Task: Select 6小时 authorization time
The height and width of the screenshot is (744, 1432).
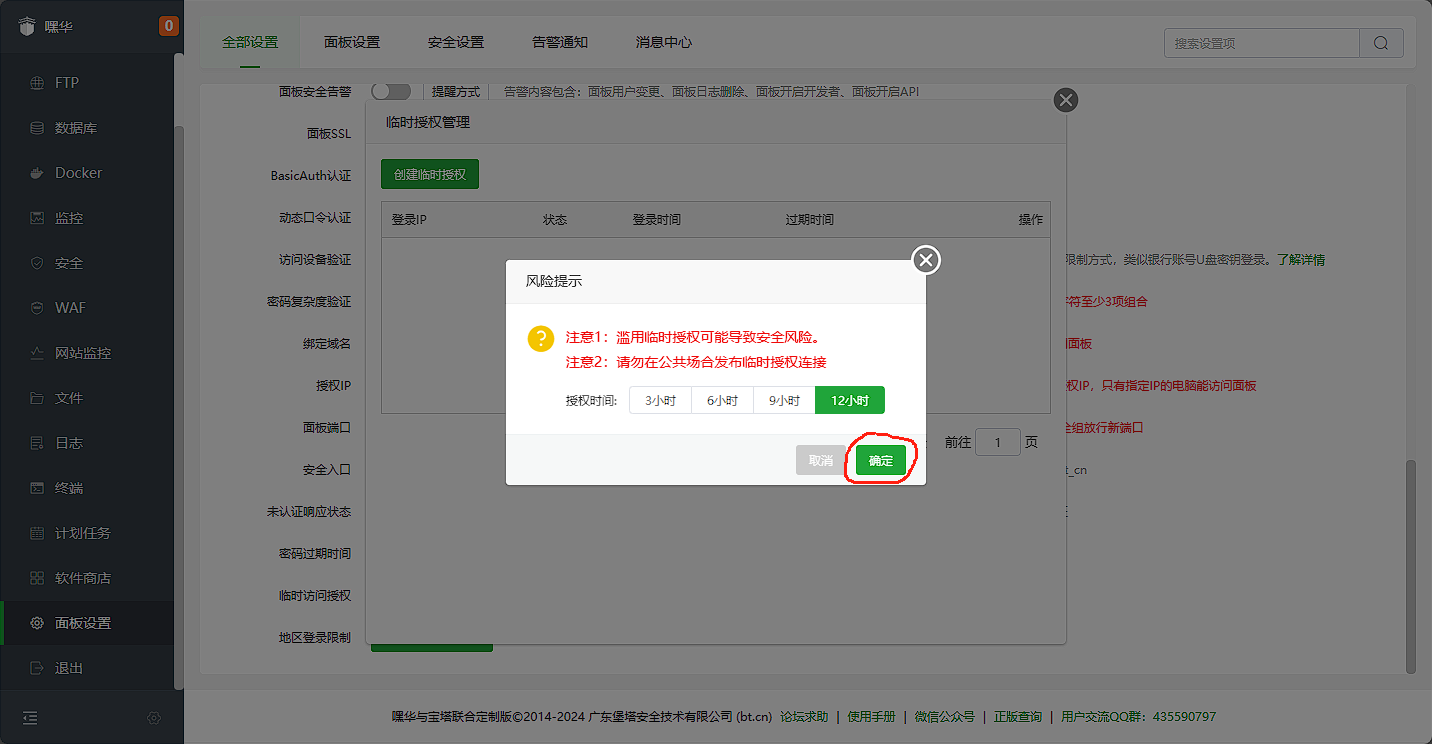Action: point(722,400)
